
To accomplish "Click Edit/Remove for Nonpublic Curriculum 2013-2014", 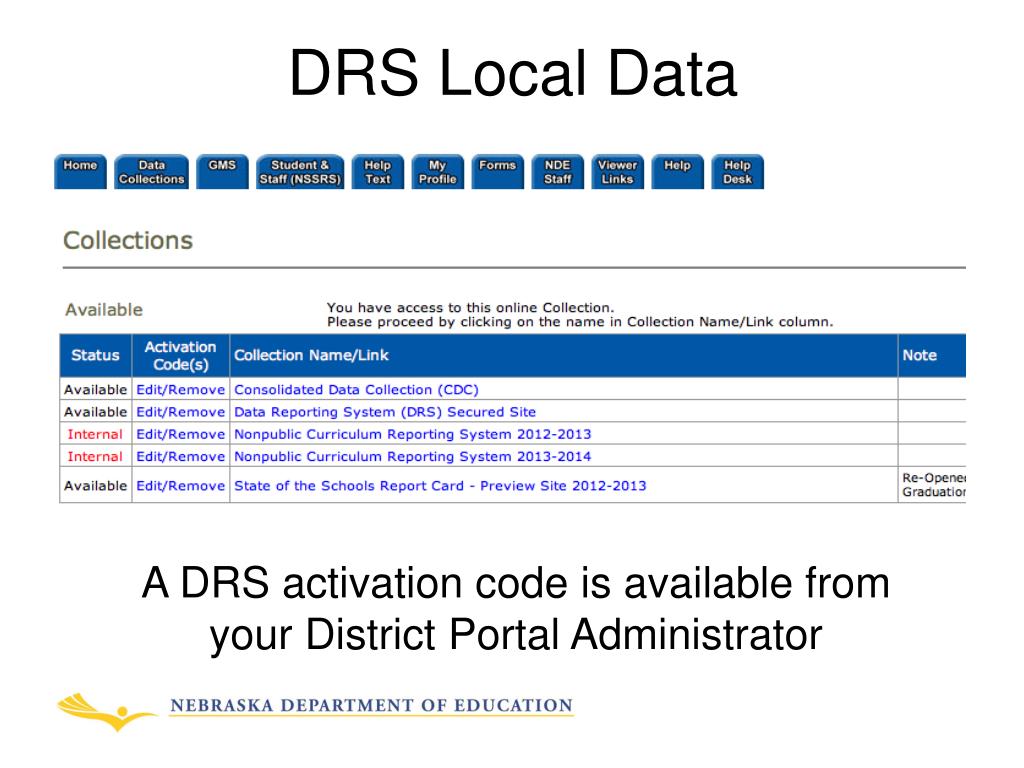I will click(180, 456).
